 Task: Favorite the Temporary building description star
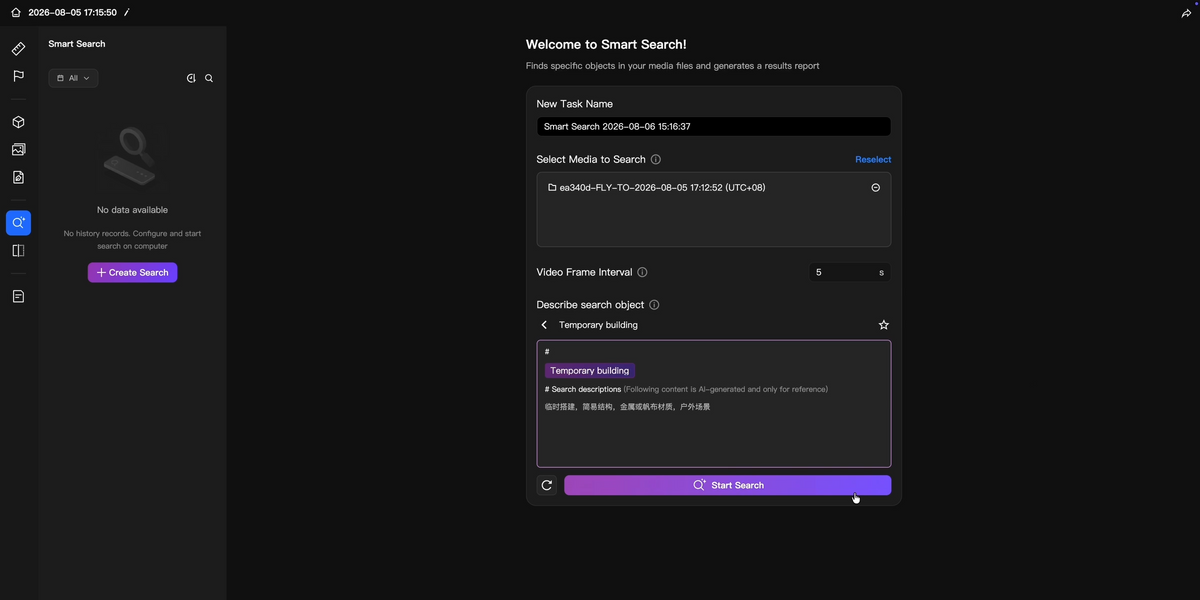click(883, 325)
